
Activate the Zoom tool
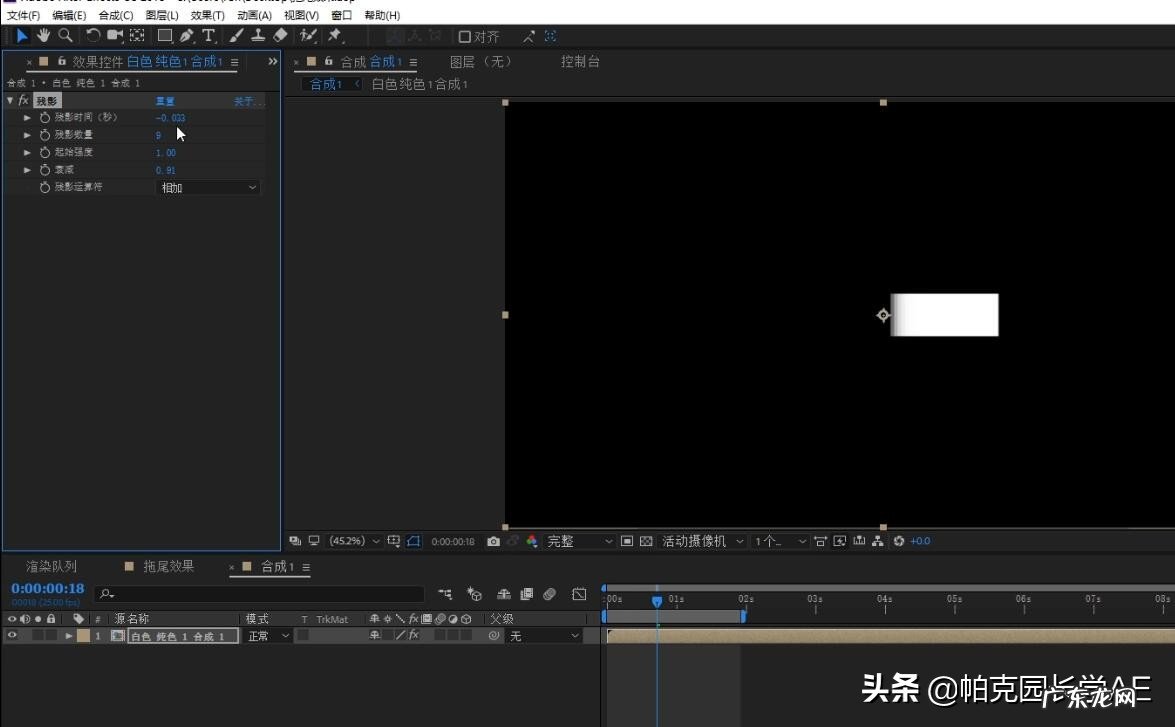(64, 36)
